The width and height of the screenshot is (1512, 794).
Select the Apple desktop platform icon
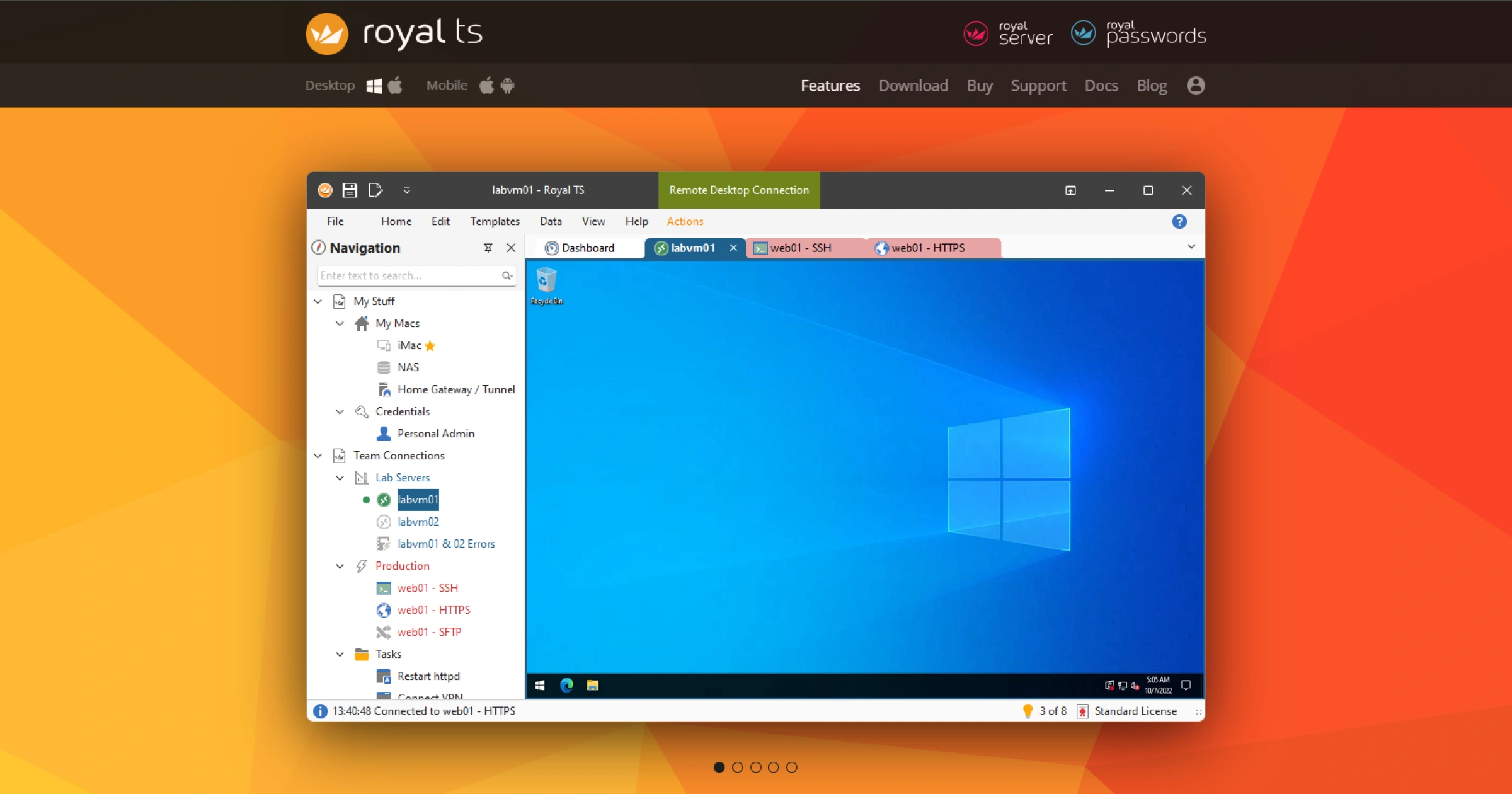point(395,85)
